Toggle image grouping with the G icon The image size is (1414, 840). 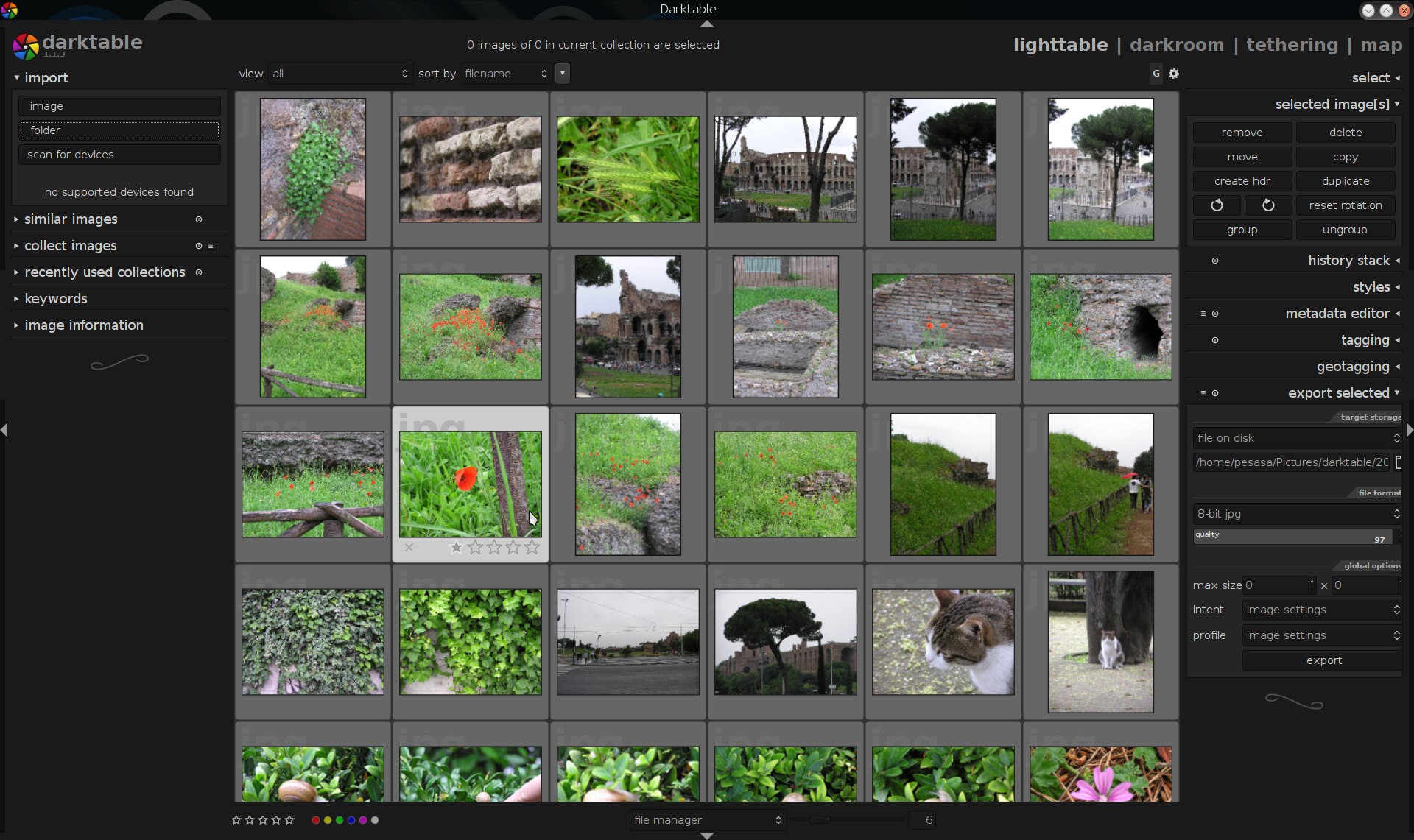click(1156, 74)
